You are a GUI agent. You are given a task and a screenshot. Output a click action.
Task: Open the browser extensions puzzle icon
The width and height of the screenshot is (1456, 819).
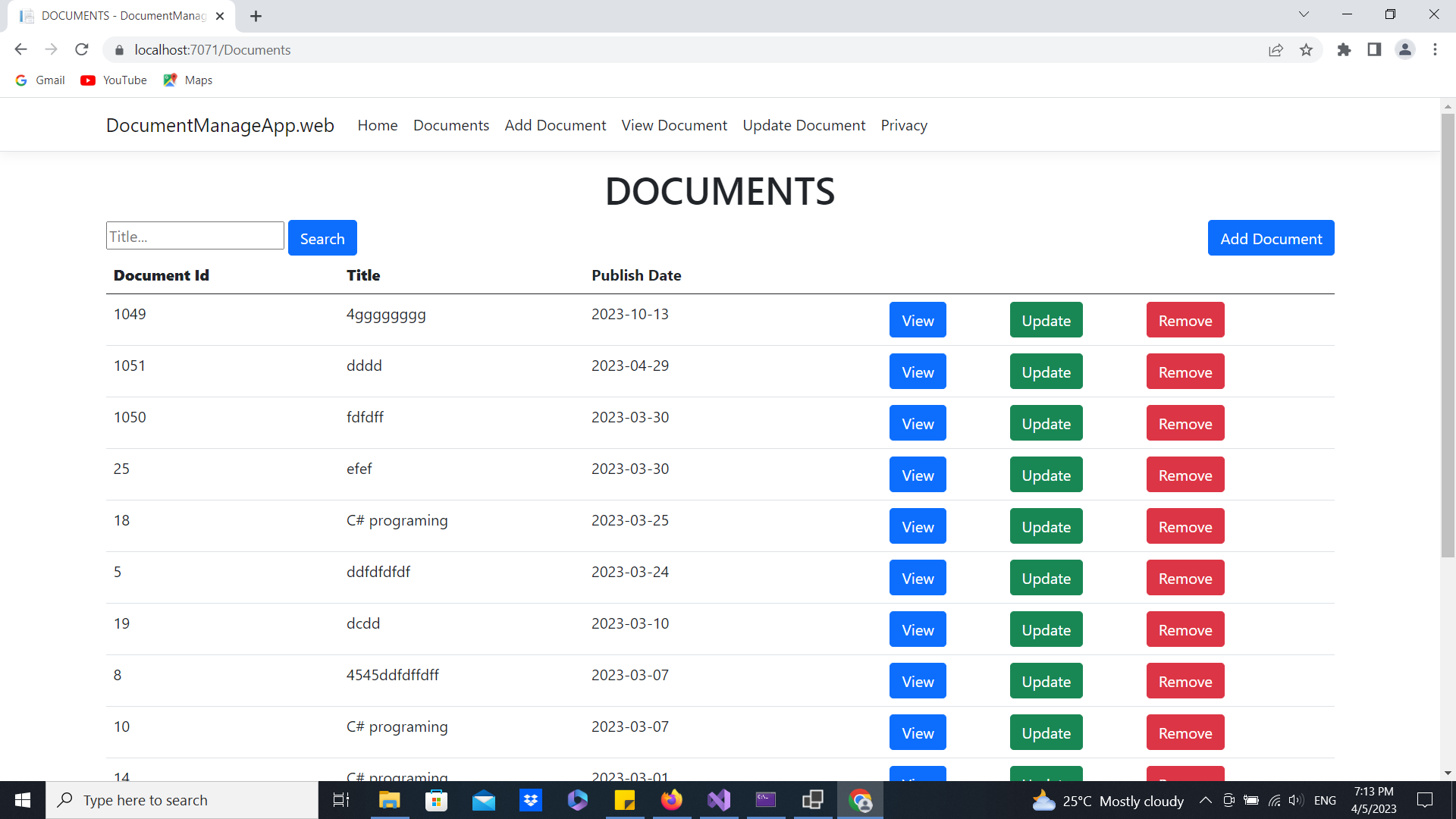click(x=1345, y=49)
